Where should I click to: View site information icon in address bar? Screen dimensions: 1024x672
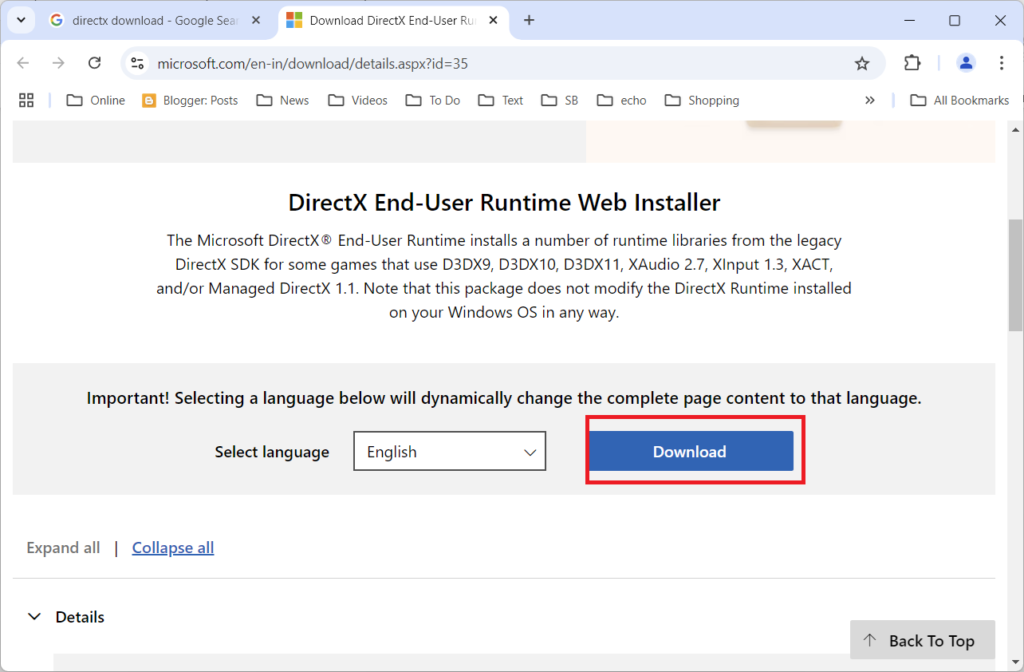tap(137, 63)
